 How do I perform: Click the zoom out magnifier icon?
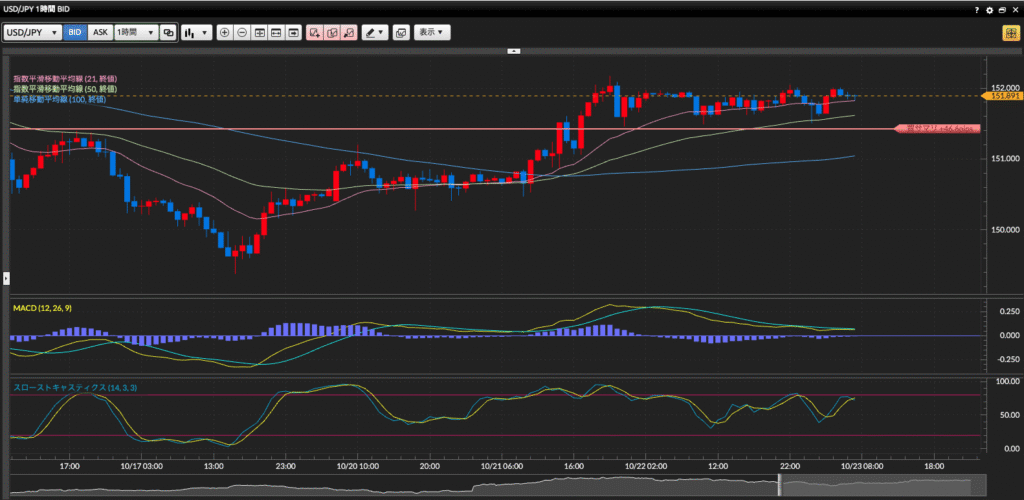[x=242, y=32]
